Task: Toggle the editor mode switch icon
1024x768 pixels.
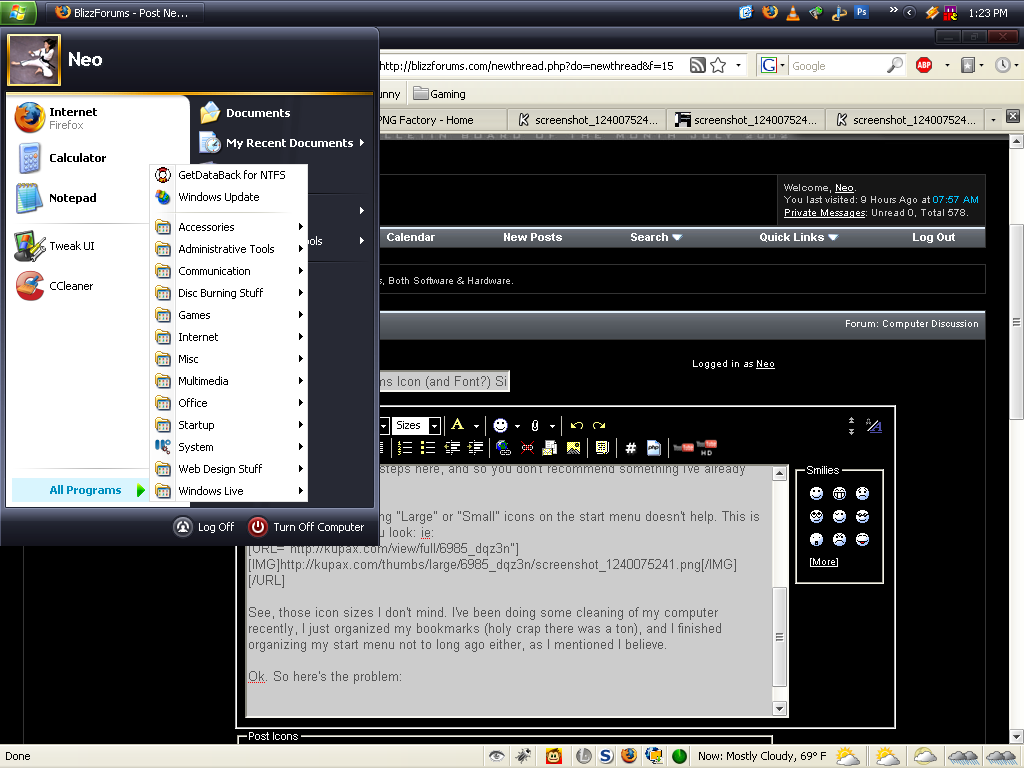Action: click(874, 426)
